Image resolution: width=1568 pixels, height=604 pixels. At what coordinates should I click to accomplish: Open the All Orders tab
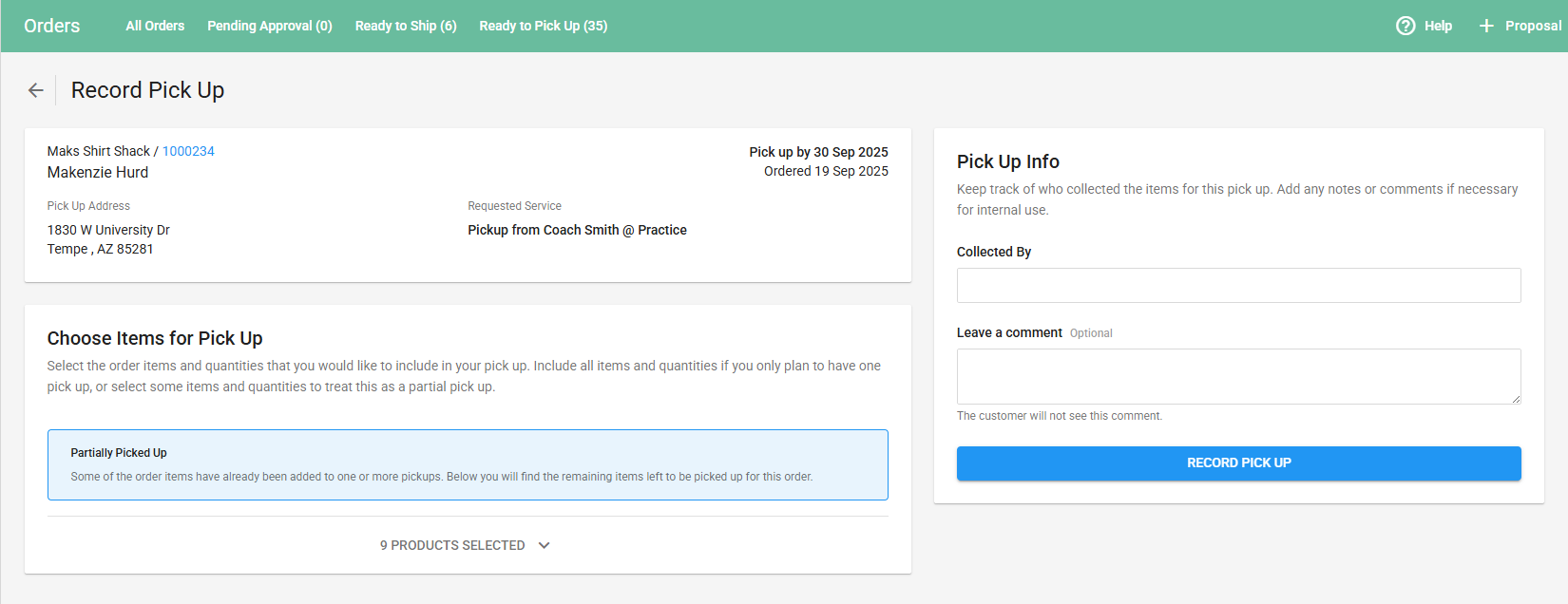[155, 26]
